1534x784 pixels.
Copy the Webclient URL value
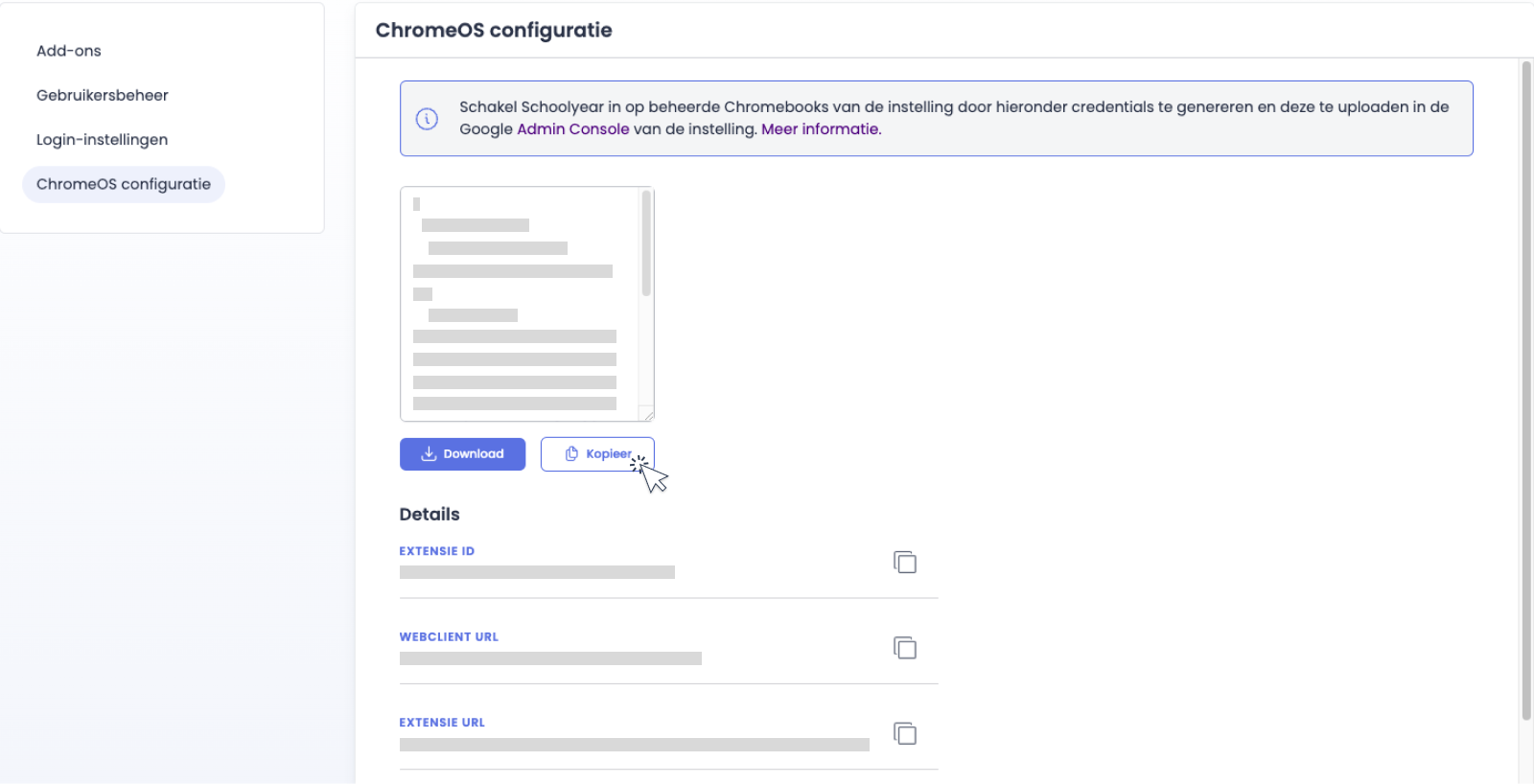(905, 648)
